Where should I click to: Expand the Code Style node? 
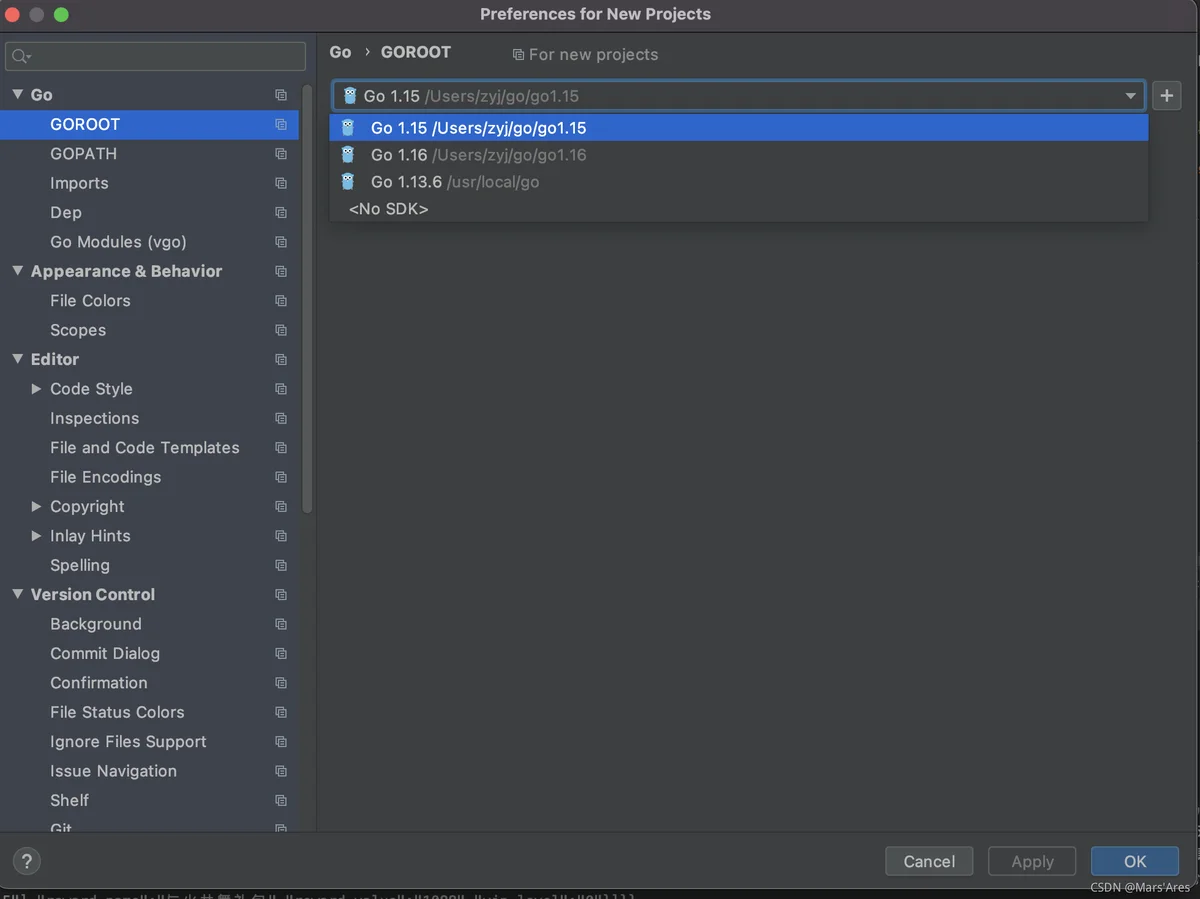pos(36,389)
